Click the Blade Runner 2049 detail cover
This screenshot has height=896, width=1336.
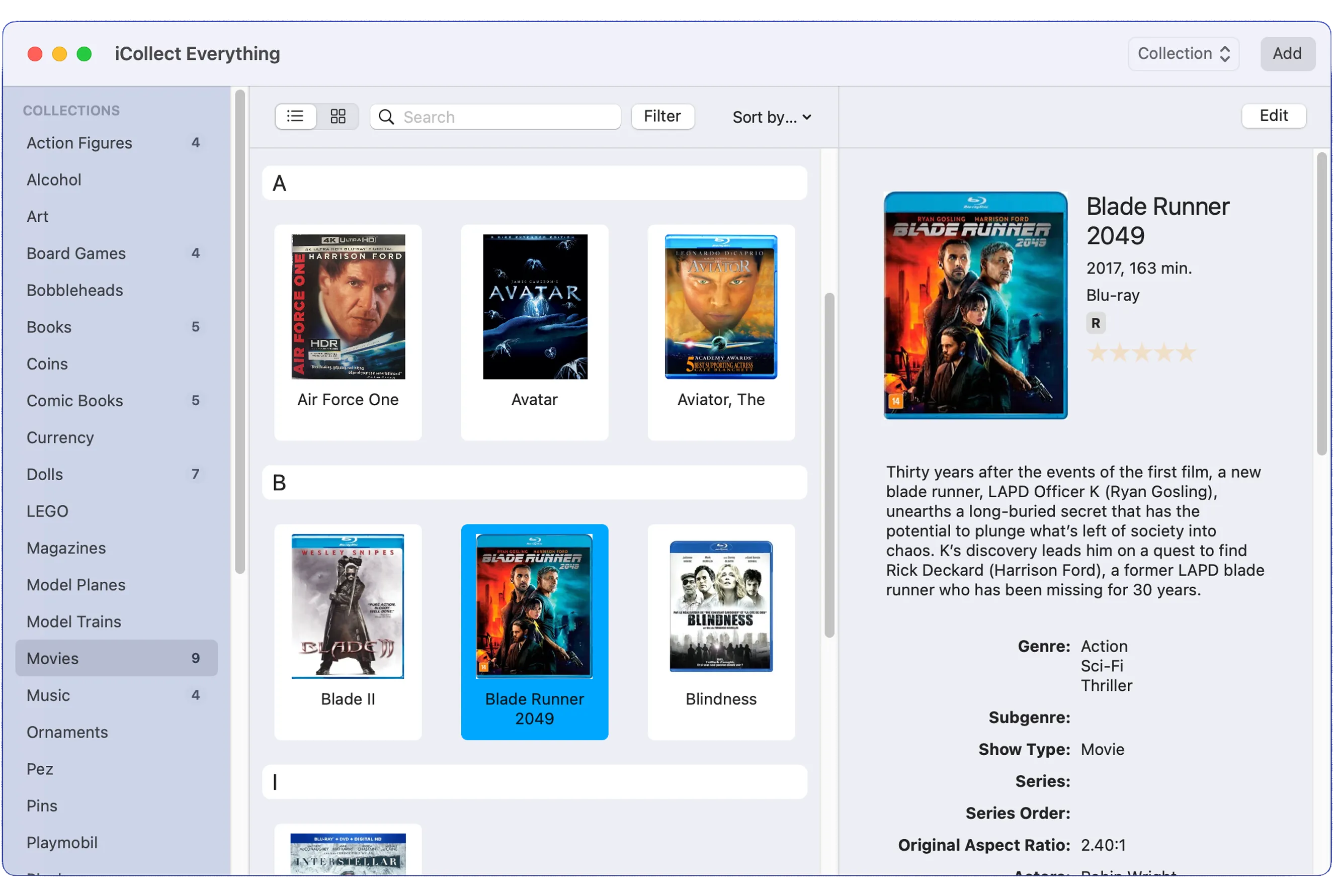pos(975,305)
